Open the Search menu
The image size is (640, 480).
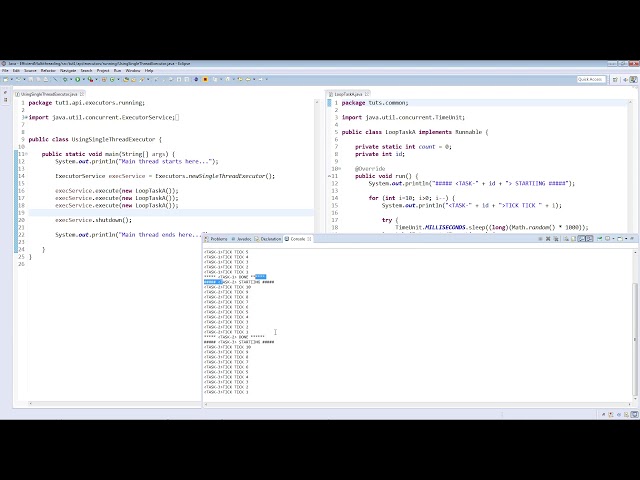tap(87, 71)
